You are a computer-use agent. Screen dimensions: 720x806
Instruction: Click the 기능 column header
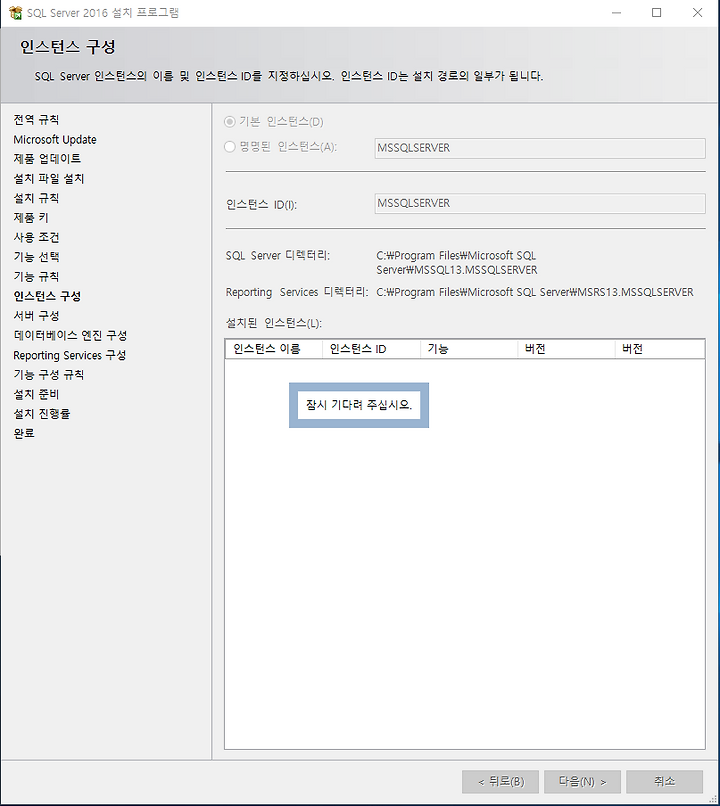(x=469, y=349)
